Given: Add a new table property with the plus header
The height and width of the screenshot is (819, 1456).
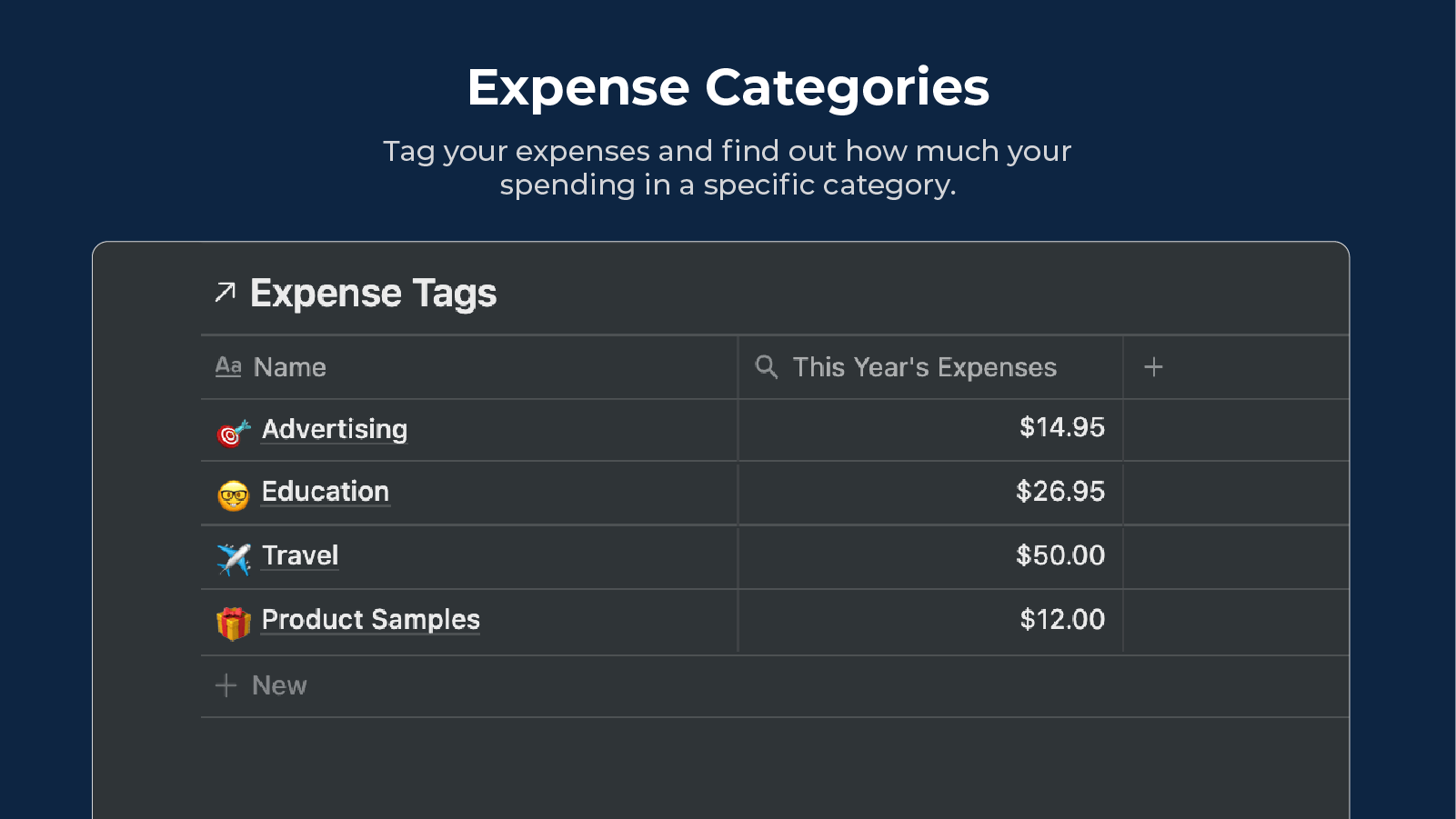Looking at the screenshot, I should 1153,367.
